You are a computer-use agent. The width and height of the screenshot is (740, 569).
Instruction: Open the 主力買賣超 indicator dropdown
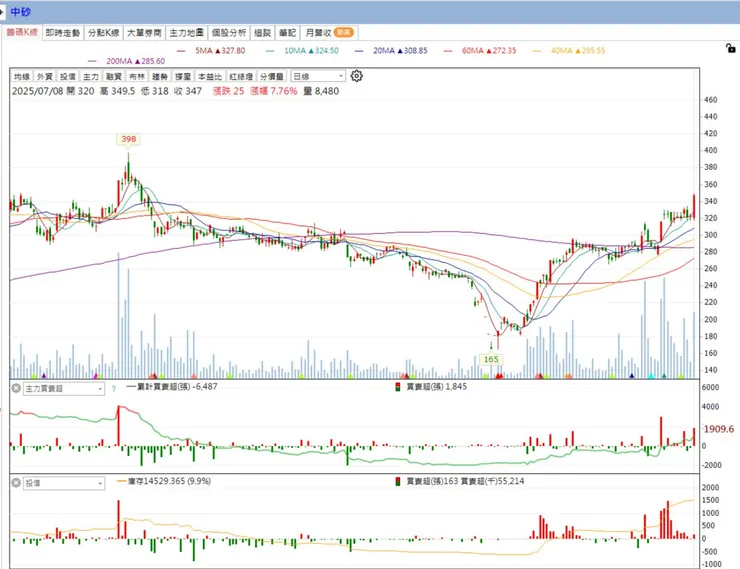click(64, 389)
